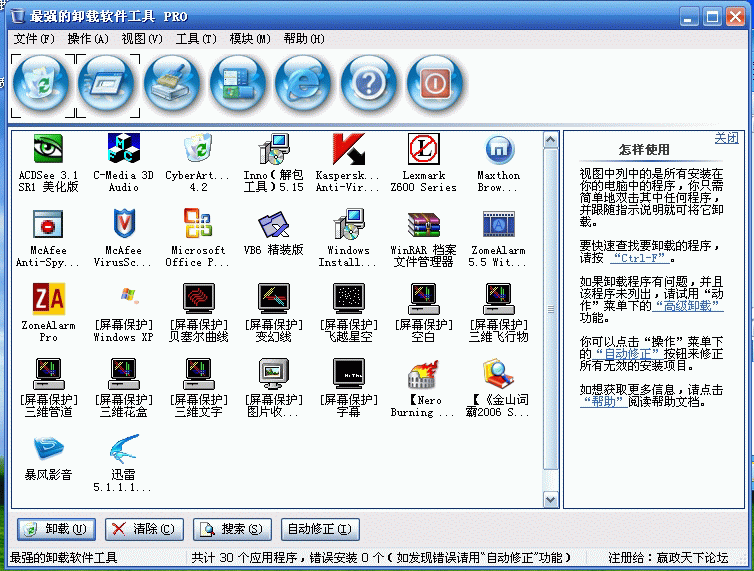
Task: Click the program list scroll down arrow
Action: coord(551,499)
